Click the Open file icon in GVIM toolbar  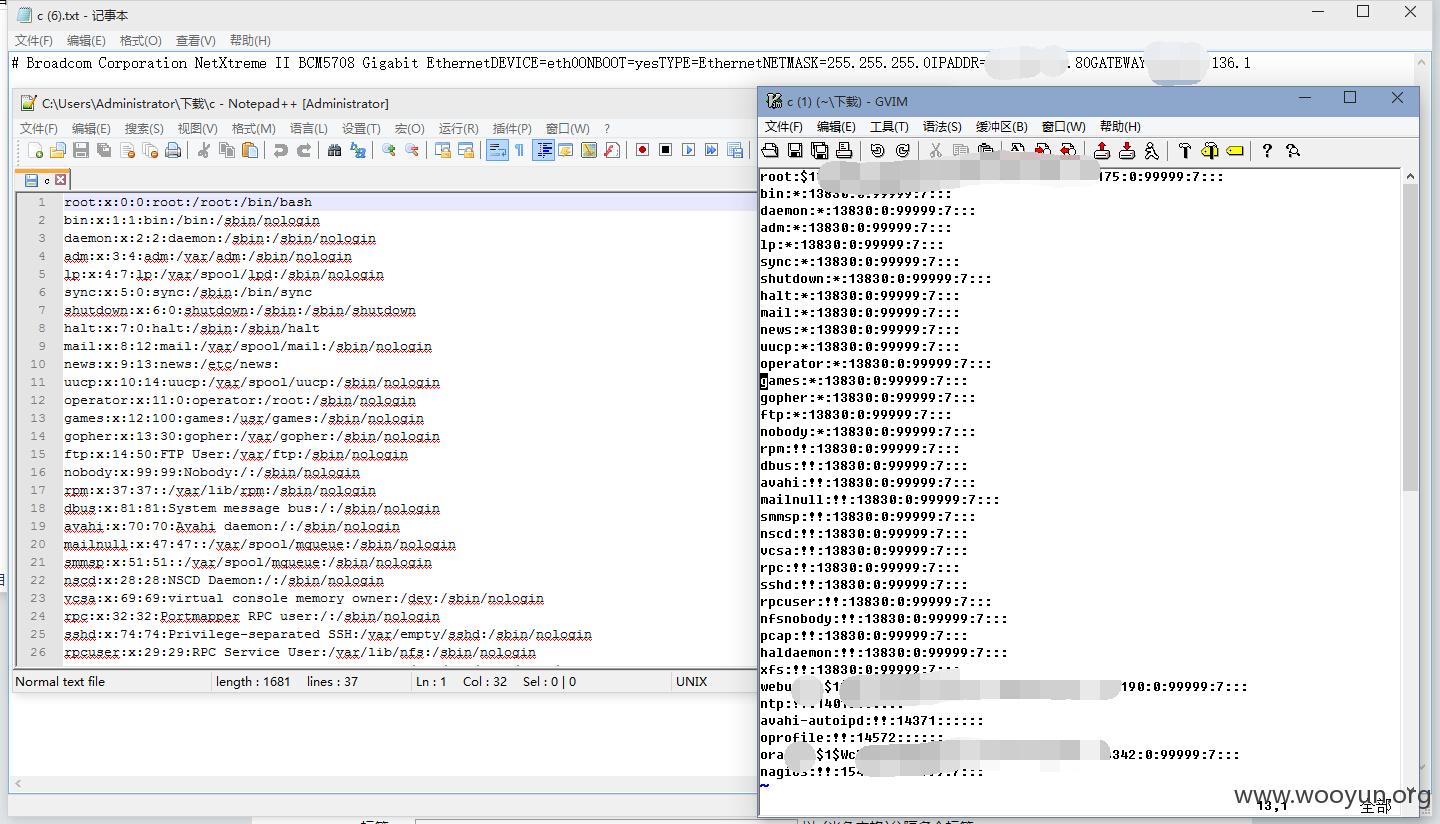point(770,151)
